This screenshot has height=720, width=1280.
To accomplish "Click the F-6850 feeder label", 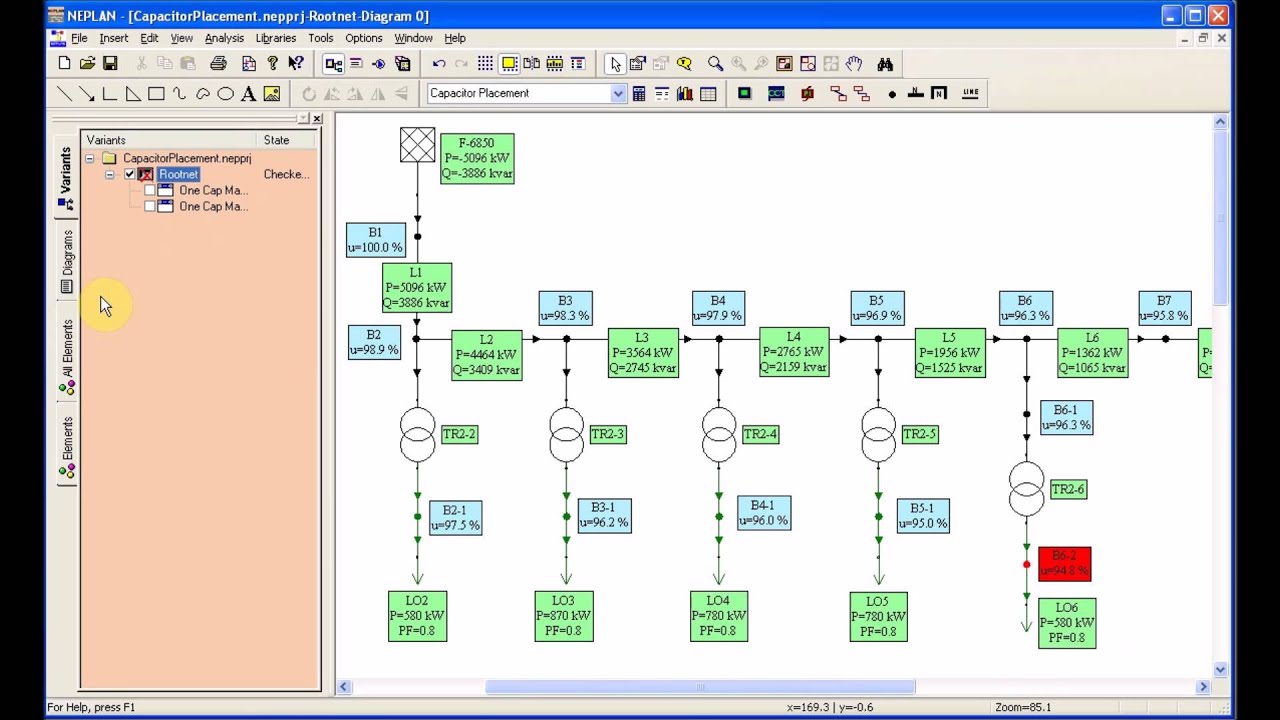I will (x=477, y=158).
